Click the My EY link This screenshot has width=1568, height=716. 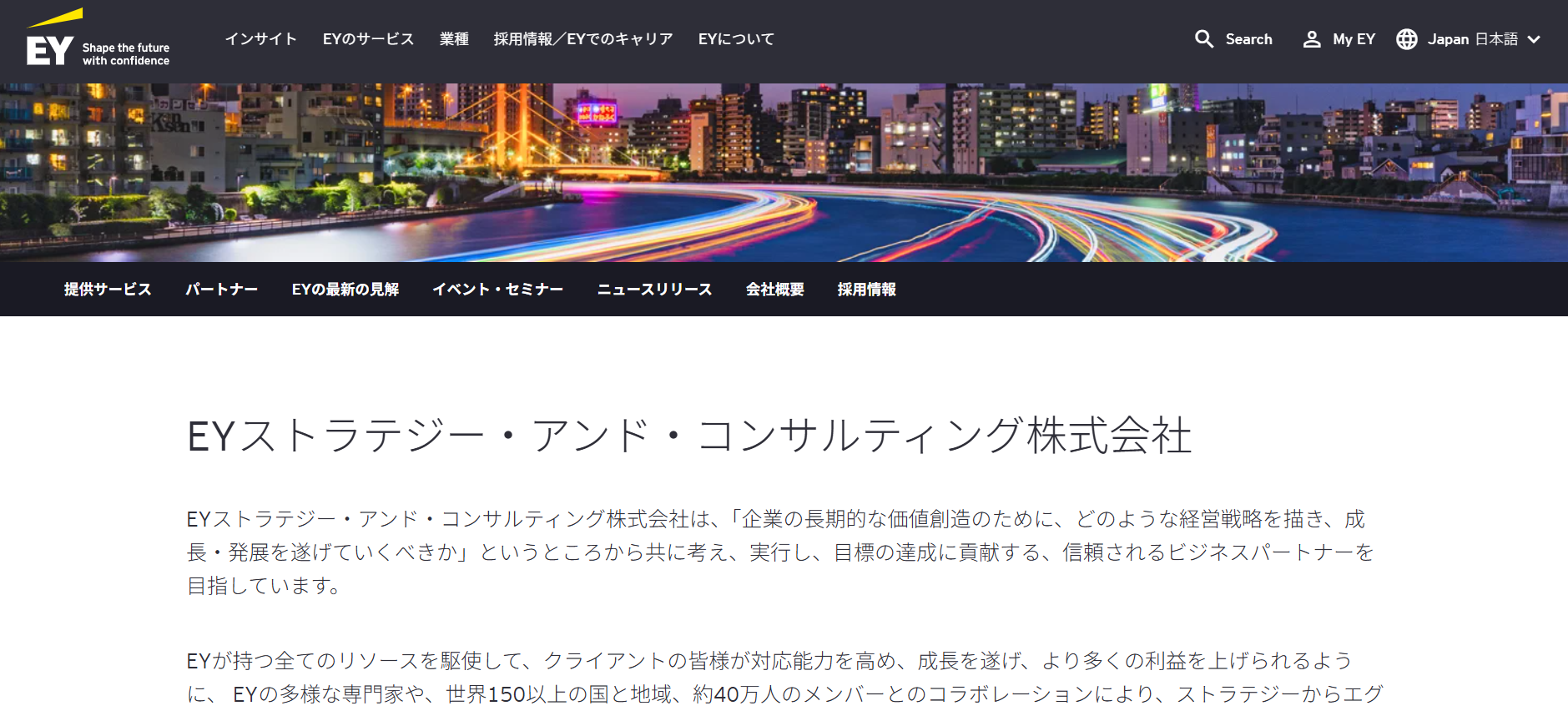click(x=1354, y=39)
